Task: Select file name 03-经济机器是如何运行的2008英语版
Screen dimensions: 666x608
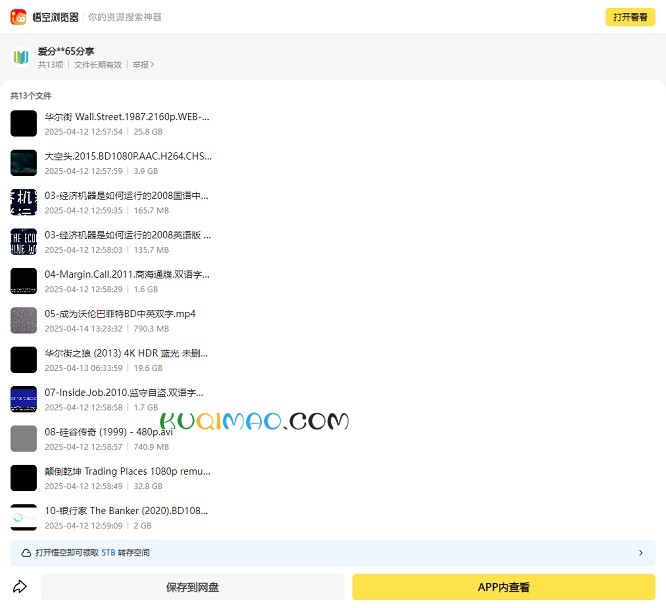Action: click(x=127, y=235)
